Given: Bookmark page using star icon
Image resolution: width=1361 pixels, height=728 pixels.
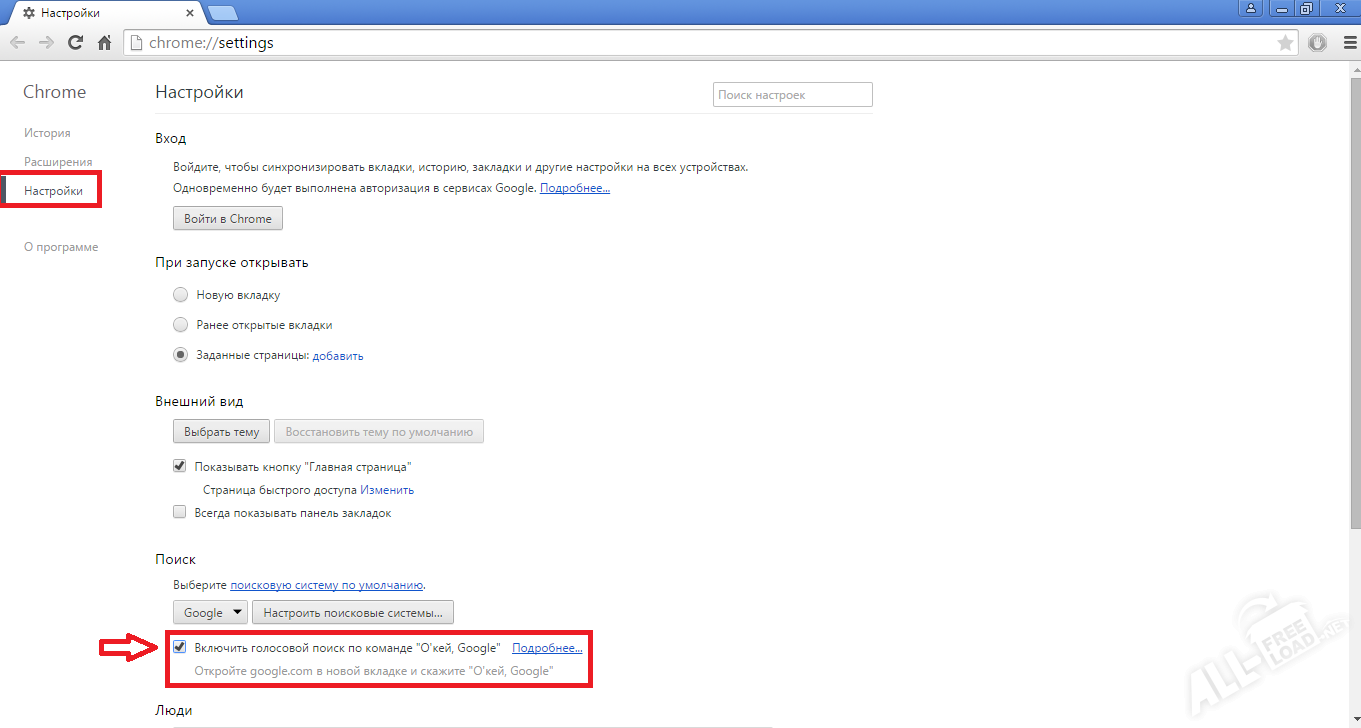Looking at the screenshot, I should pos(1285,43).
